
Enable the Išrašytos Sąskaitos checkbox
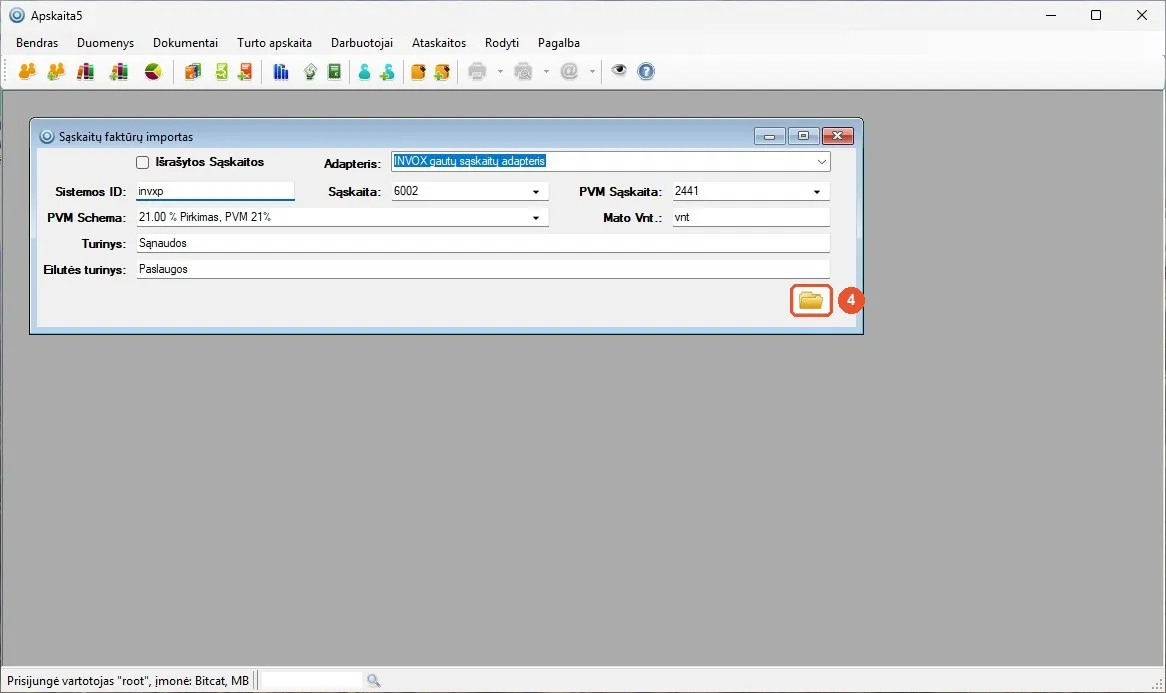click(143, 162)
